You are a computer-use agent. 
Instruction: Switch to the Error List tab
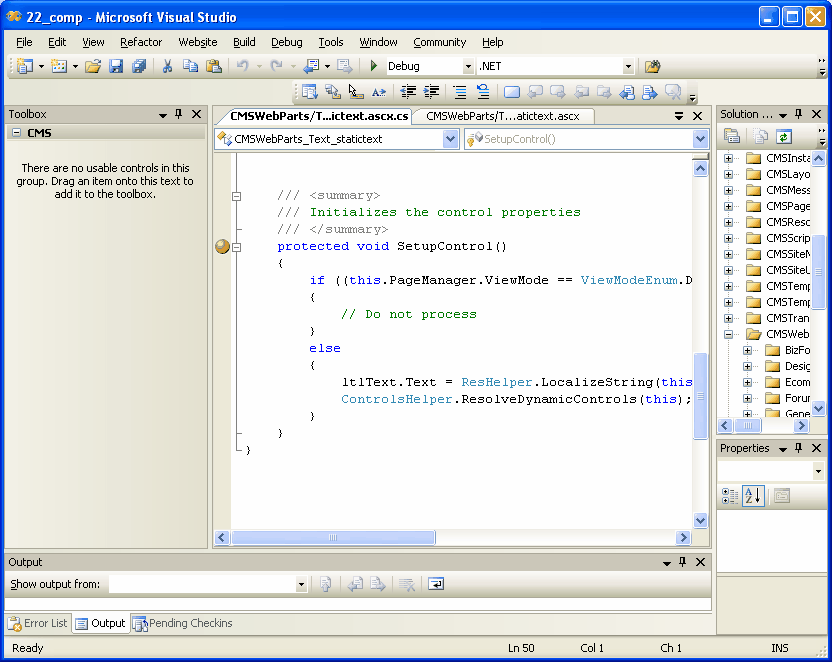tap(38, 623)
